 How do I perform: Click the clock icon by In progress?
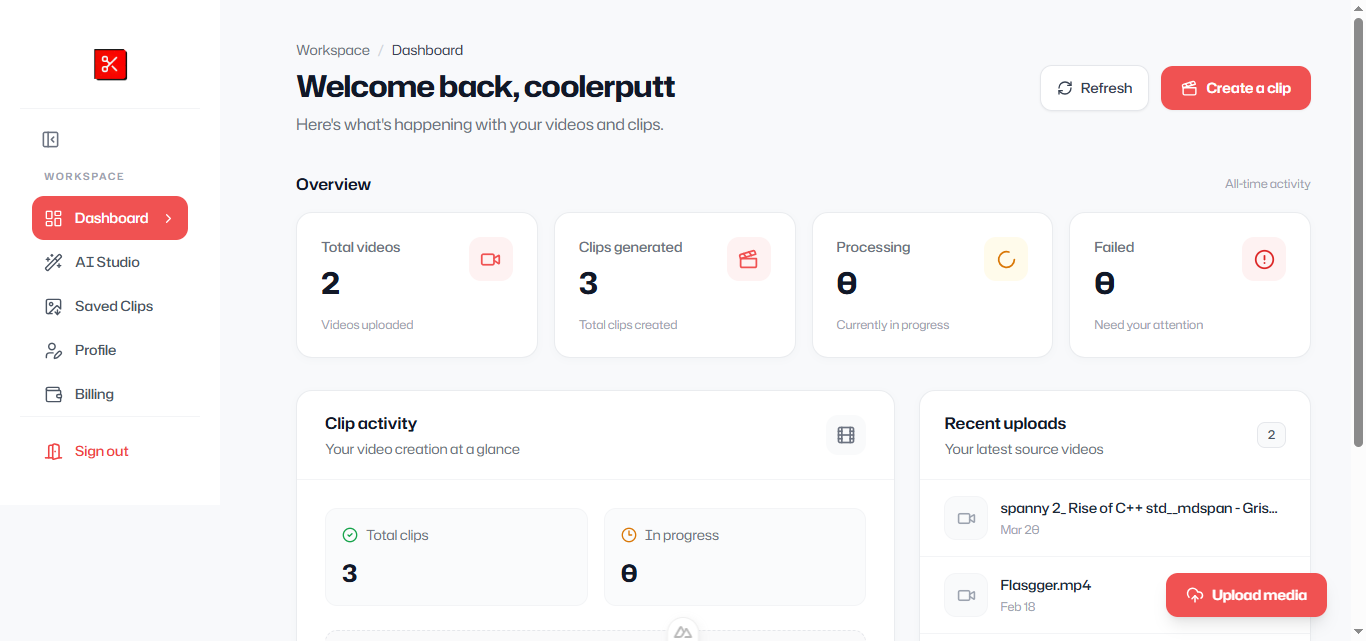pos(629,535)
